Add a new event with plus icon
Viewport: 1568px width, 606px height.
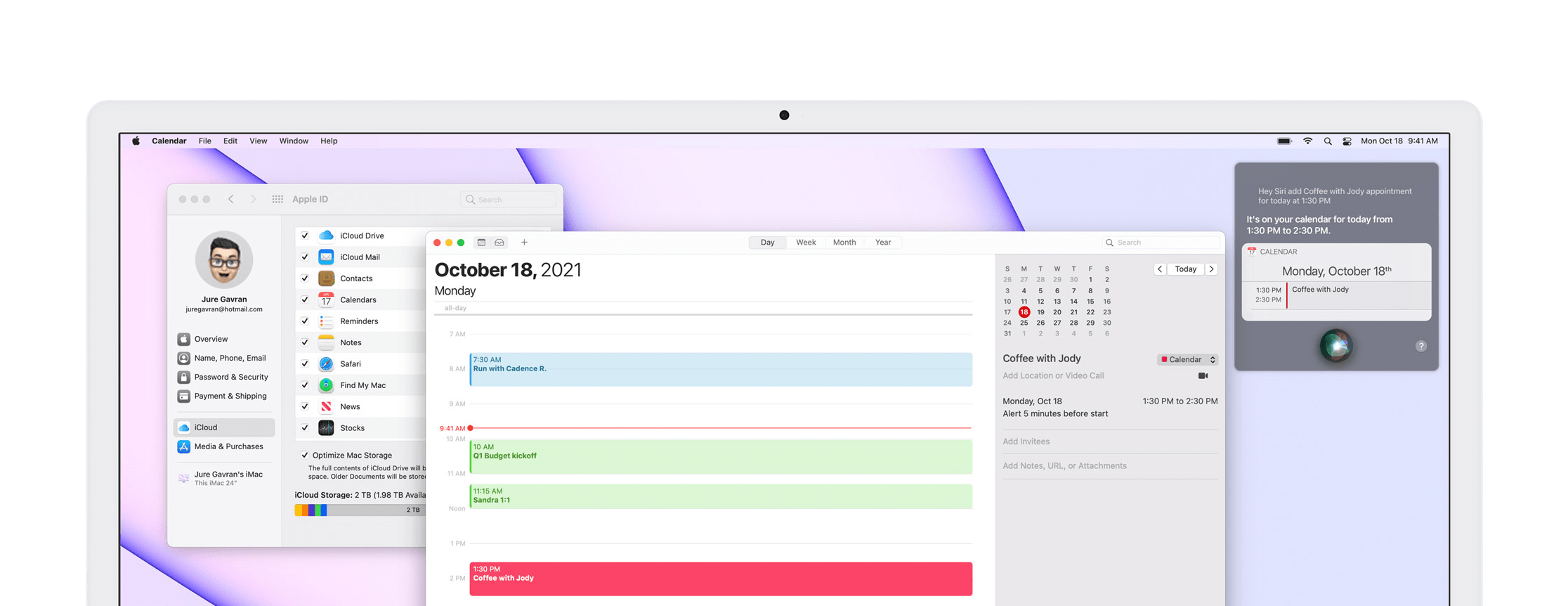coord(524,243)
